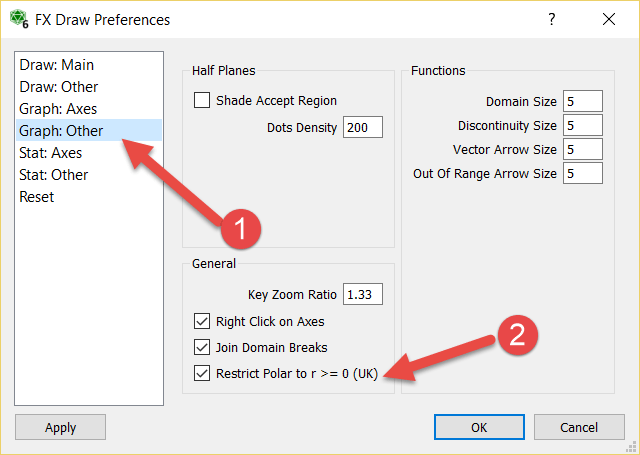
Task: Toggle Right Click on Axes checkbox
Action: (203, 322)
